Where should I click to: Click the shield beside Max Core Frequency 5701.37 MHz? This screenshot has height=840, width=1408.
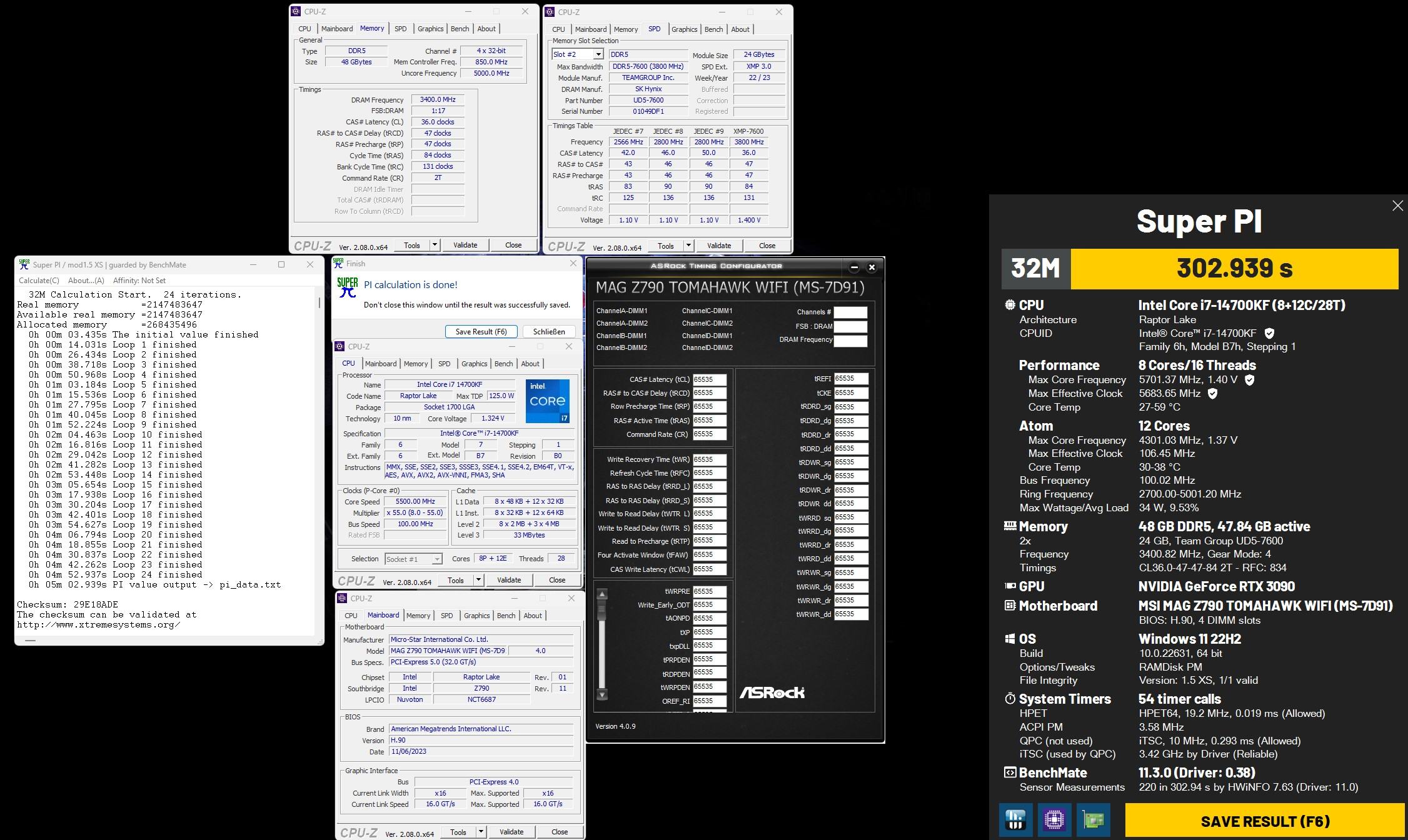pos(1249,379)
